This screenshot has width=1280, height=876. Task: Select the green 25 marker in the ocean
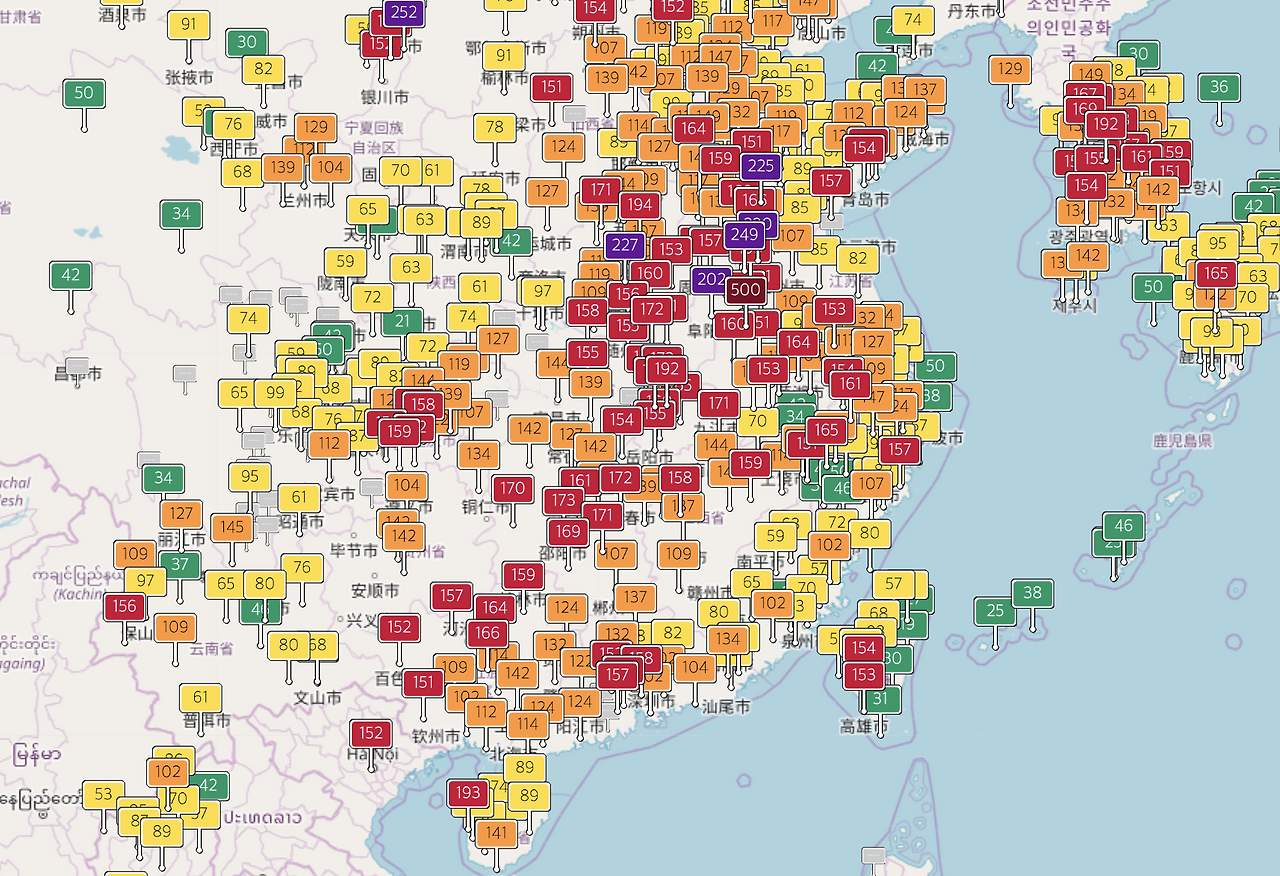994,610
